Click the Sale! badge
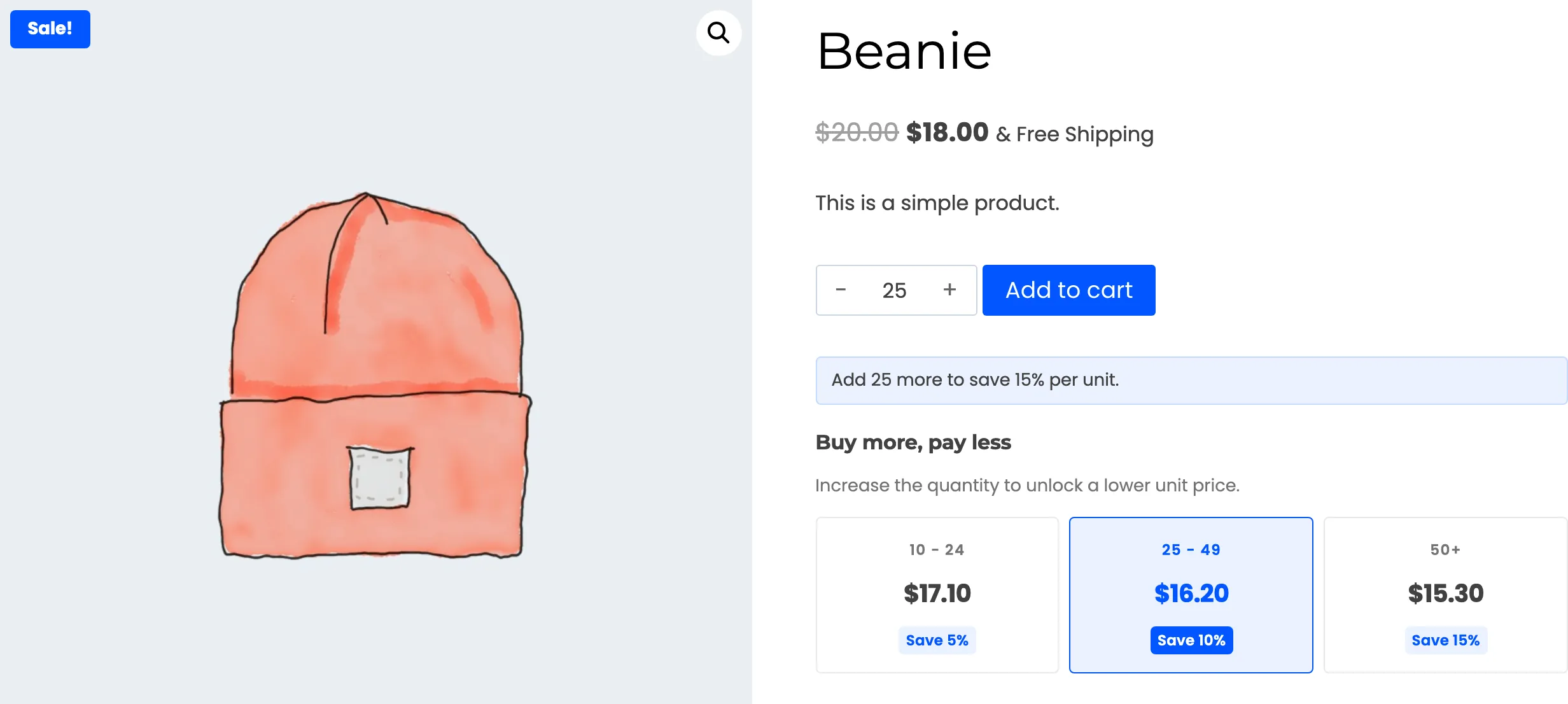 [50, 29]
